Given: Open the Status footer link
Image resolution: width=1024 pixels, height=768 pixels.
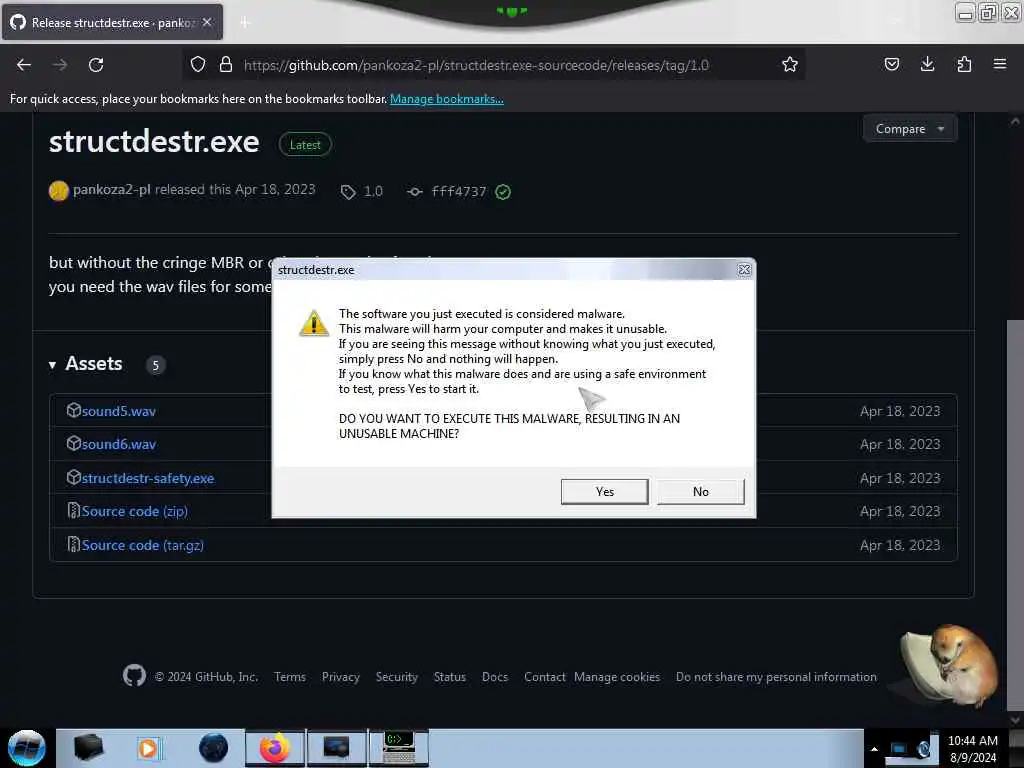Looking at the screenshot, I should pyautogui.click(x=450, y=677).
